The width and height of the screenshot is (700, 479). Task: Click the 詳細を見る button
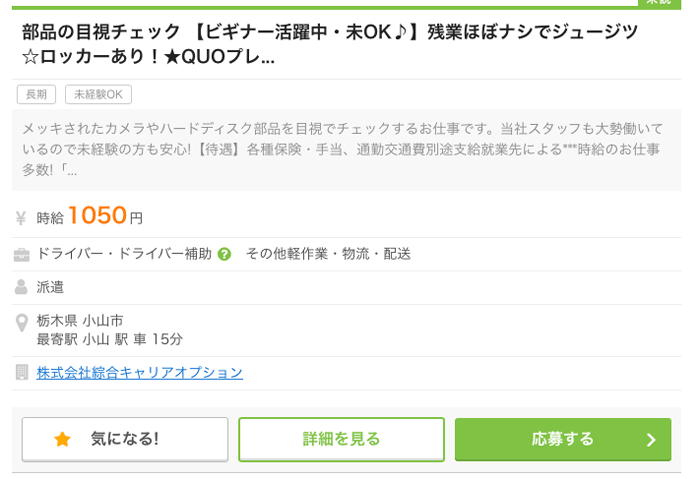pyautogui.click(x=342, y=439)
